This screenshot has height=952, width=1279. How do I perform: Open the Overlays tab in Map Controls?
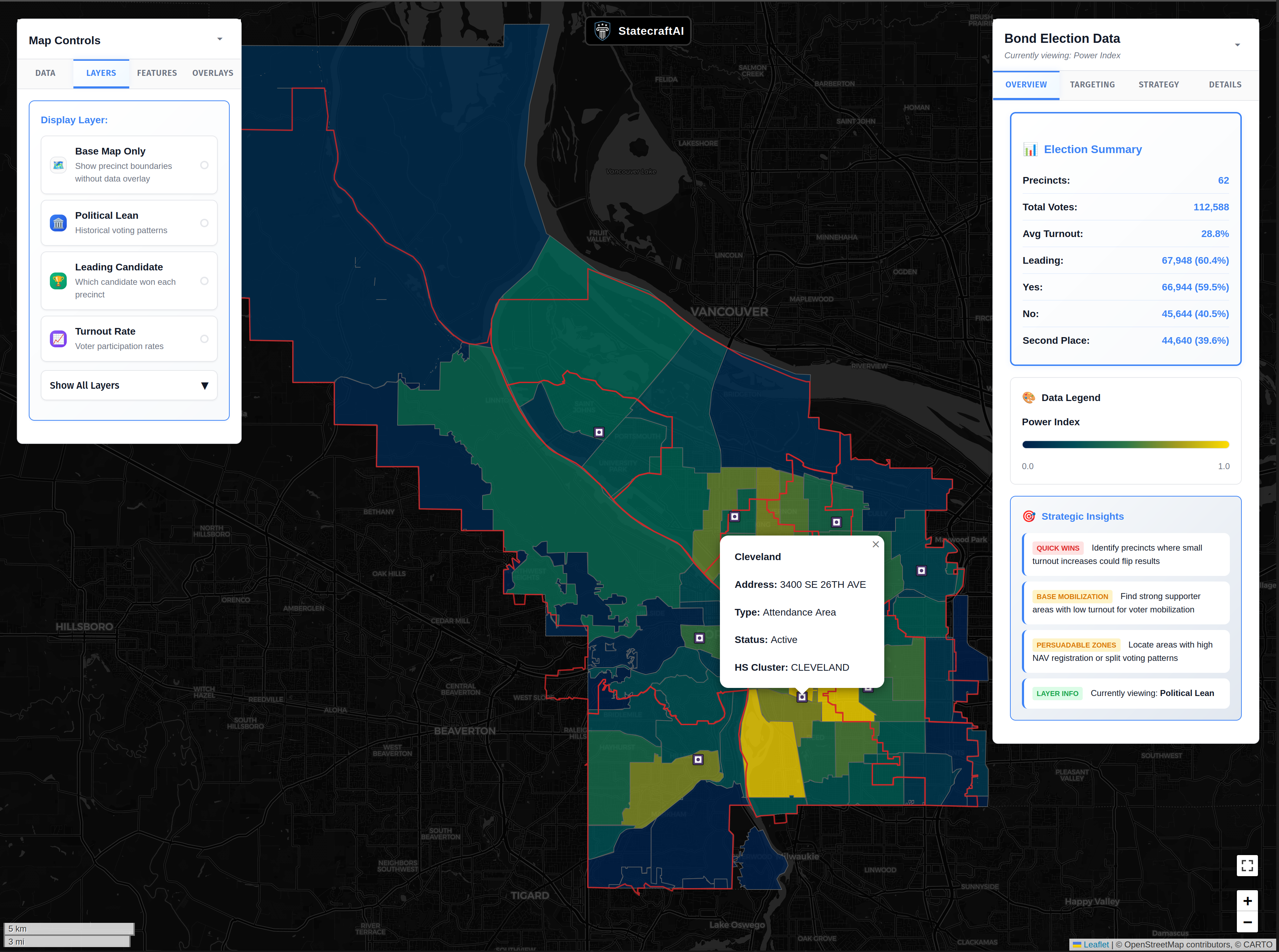coord(213,73)
